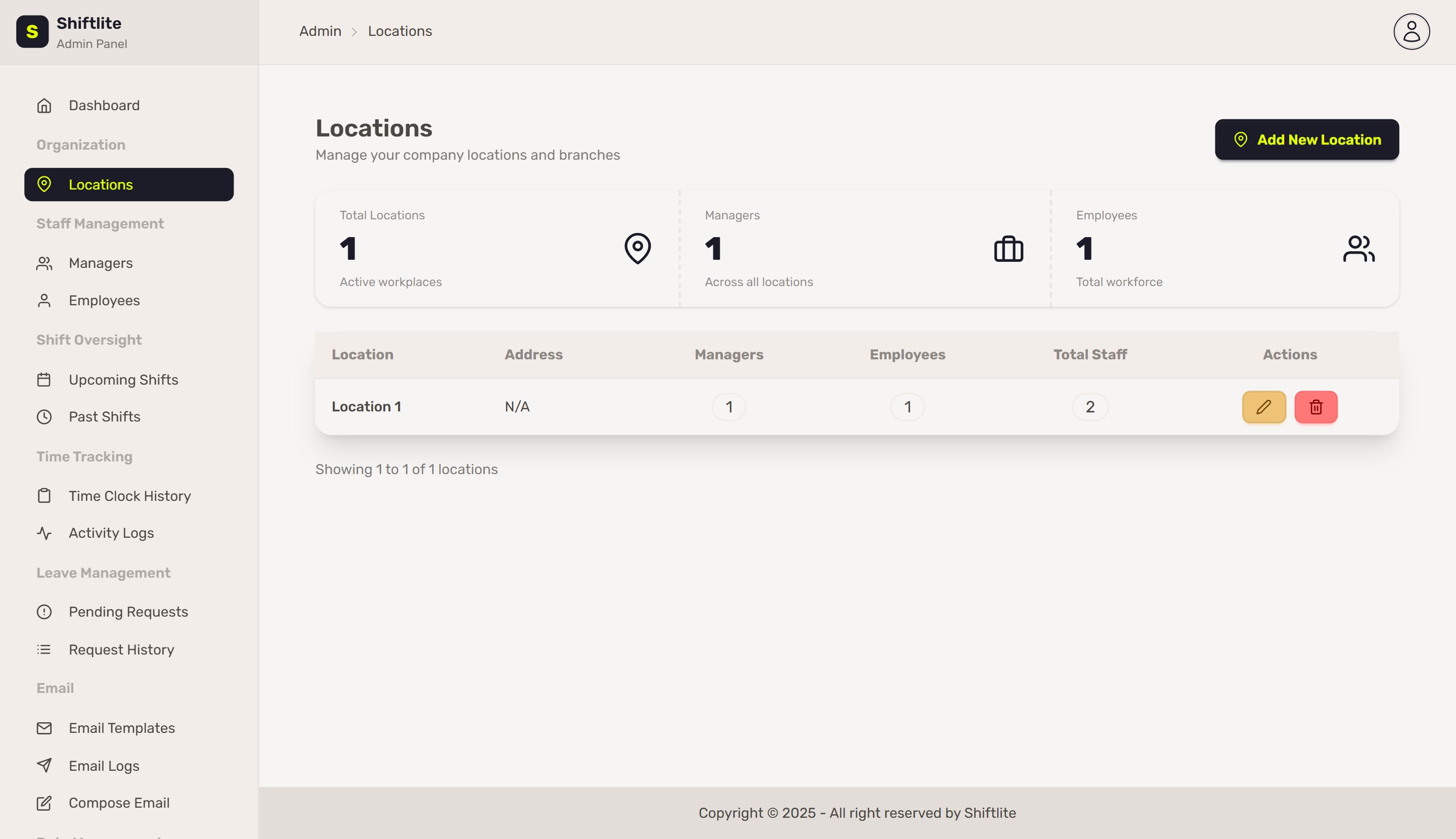Go to Email Templates

(122, 728)
